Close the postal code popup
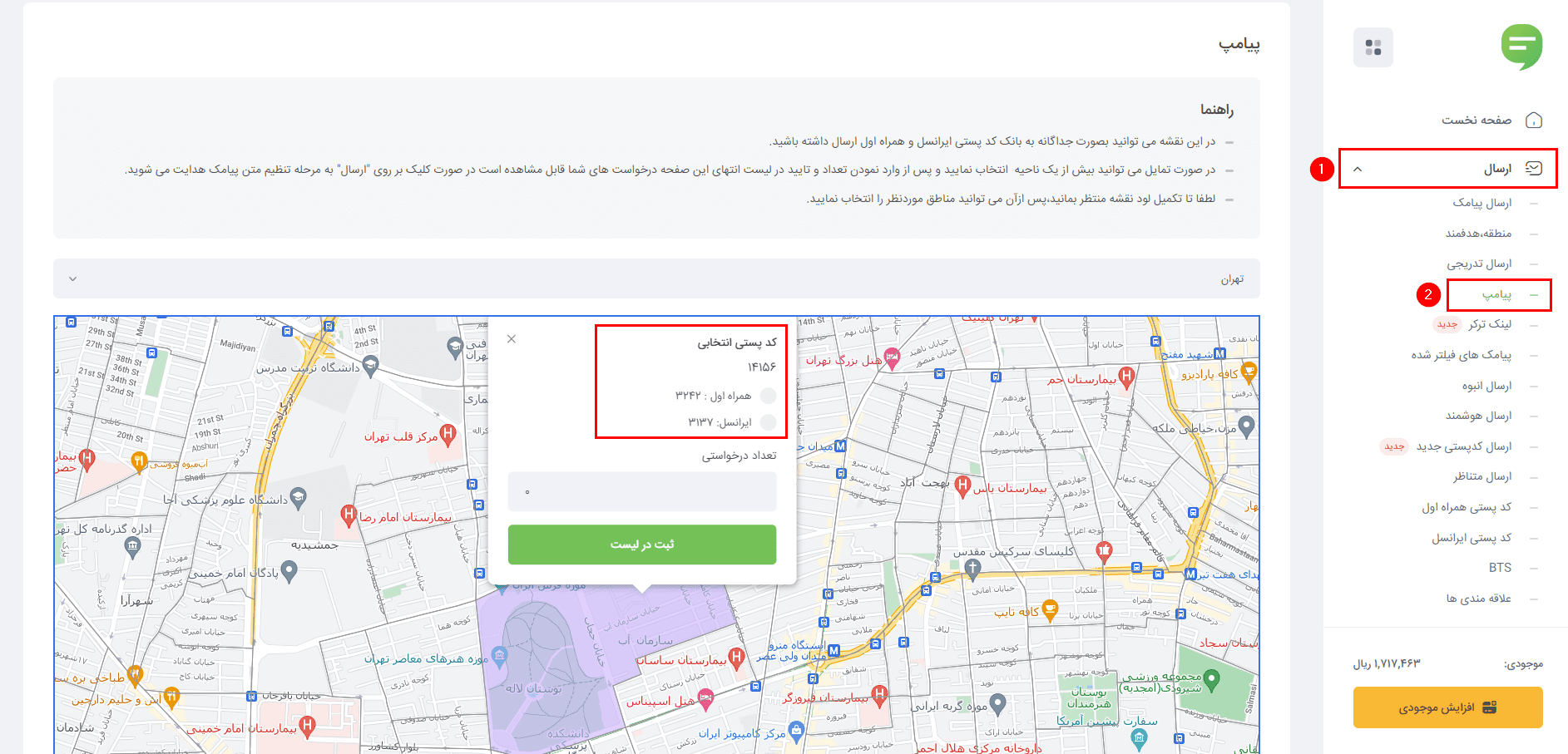Viewport: 1568px width, 754px height. 512,338
